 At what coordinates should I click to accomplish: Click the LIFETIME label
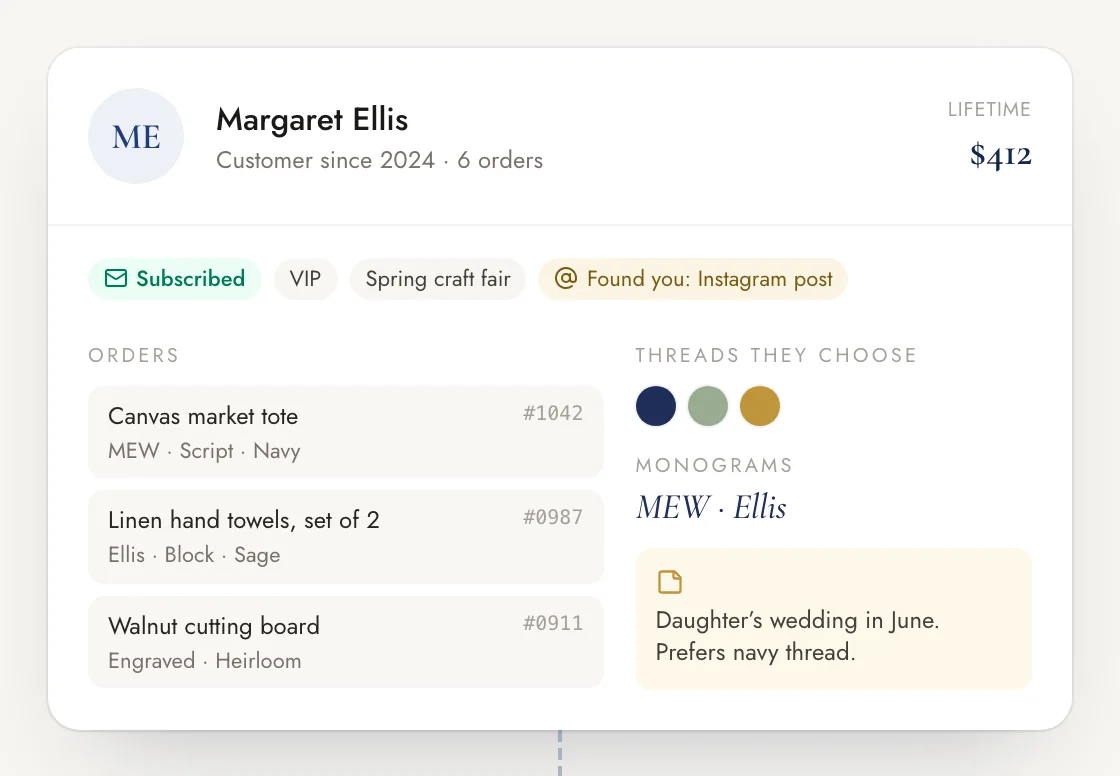click(989, 109)
